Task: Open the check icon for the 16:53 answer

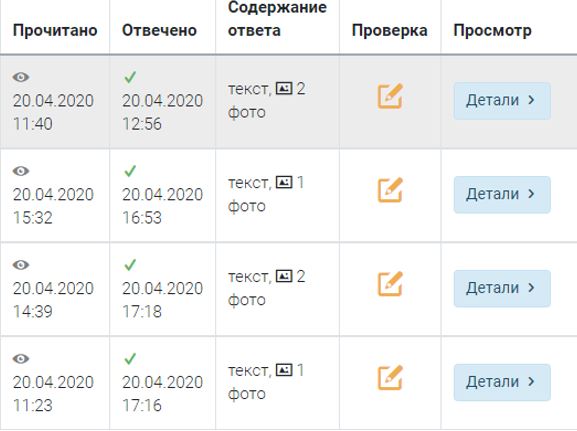Action: click(390, 190)
